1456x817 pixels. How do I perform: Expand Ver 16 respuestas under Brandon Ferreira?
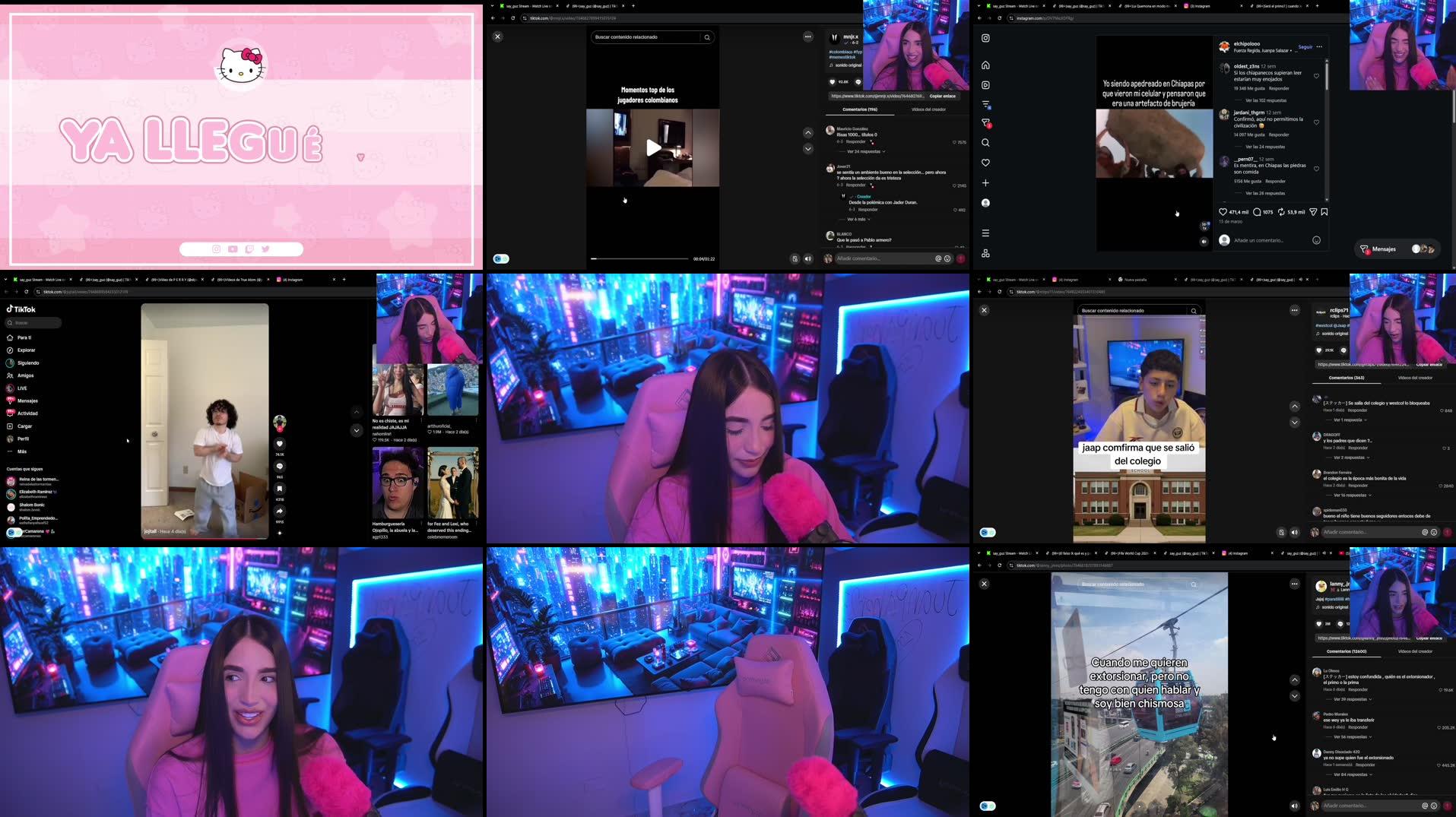point(1351,495)
